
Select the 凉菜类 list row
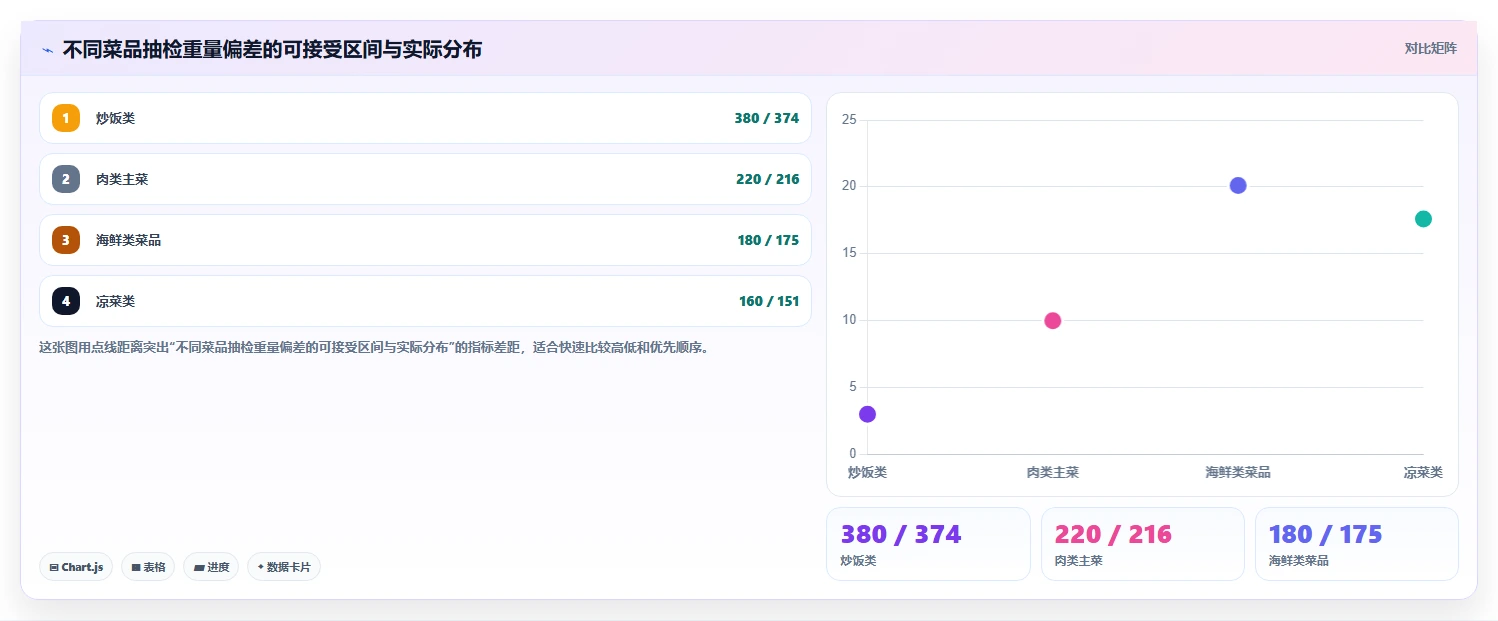(x=425, y=301)
